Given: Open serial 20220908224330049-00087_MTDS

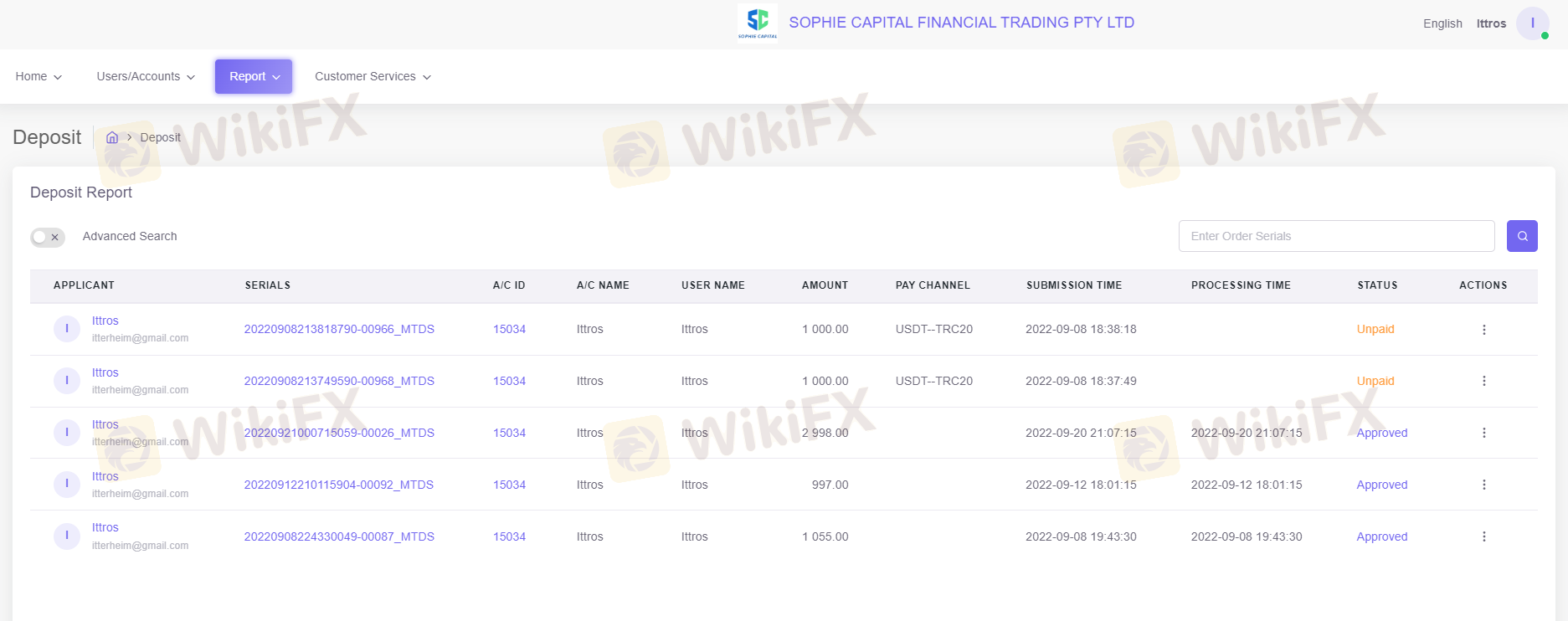Looking at the screenshot, I should (339, 536).
